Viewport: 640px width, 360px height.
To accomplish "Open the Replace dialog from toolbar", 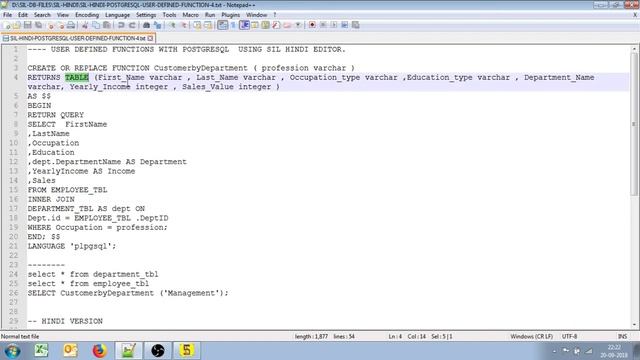I will pyautogui.click(x=157, y=25).
